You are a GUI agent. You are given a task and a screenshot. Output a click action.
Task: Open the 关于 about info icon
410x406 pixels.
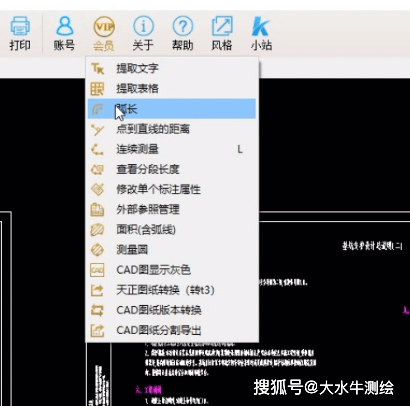click(143, 26)
